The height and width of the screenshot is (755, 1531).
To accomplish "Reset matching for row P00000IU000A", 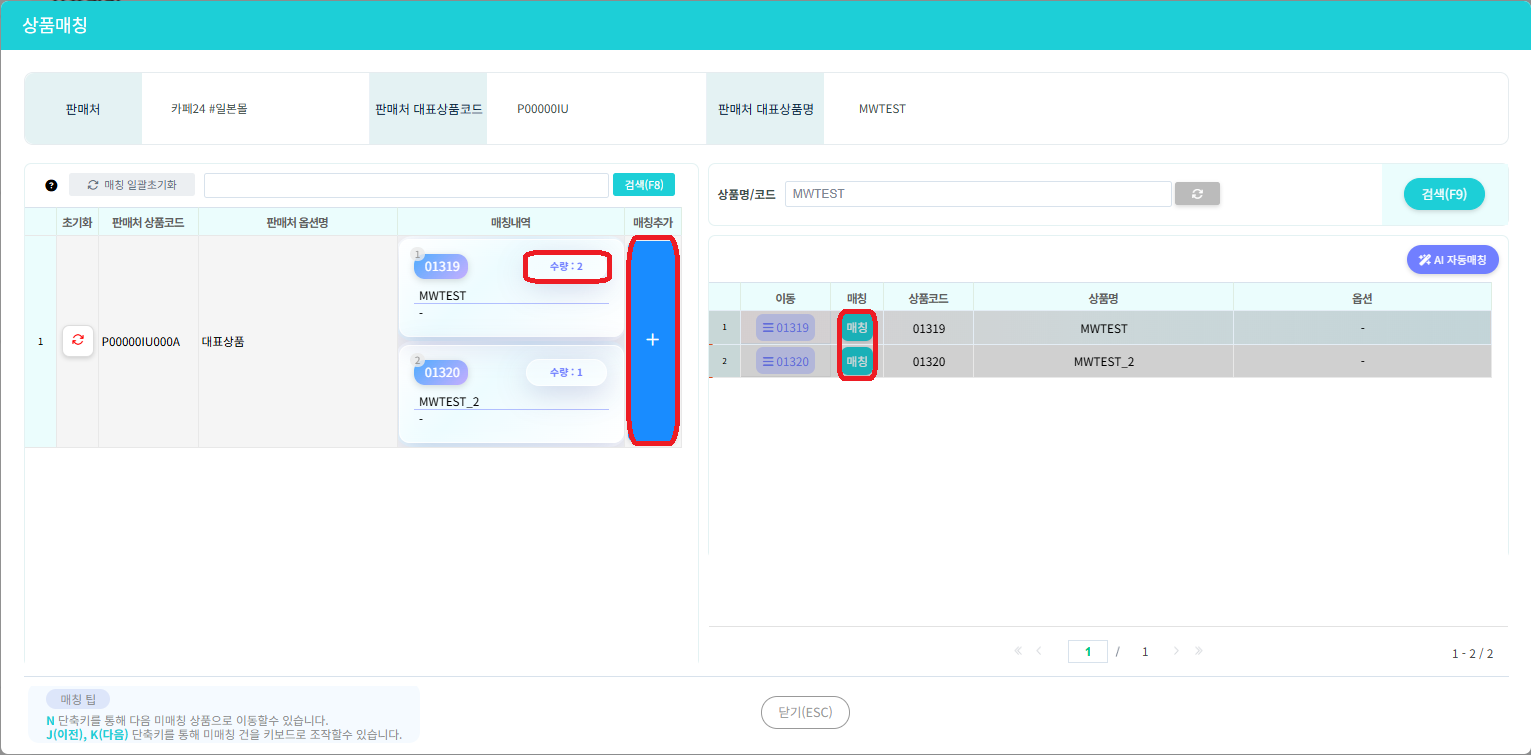I will (78, 341).
